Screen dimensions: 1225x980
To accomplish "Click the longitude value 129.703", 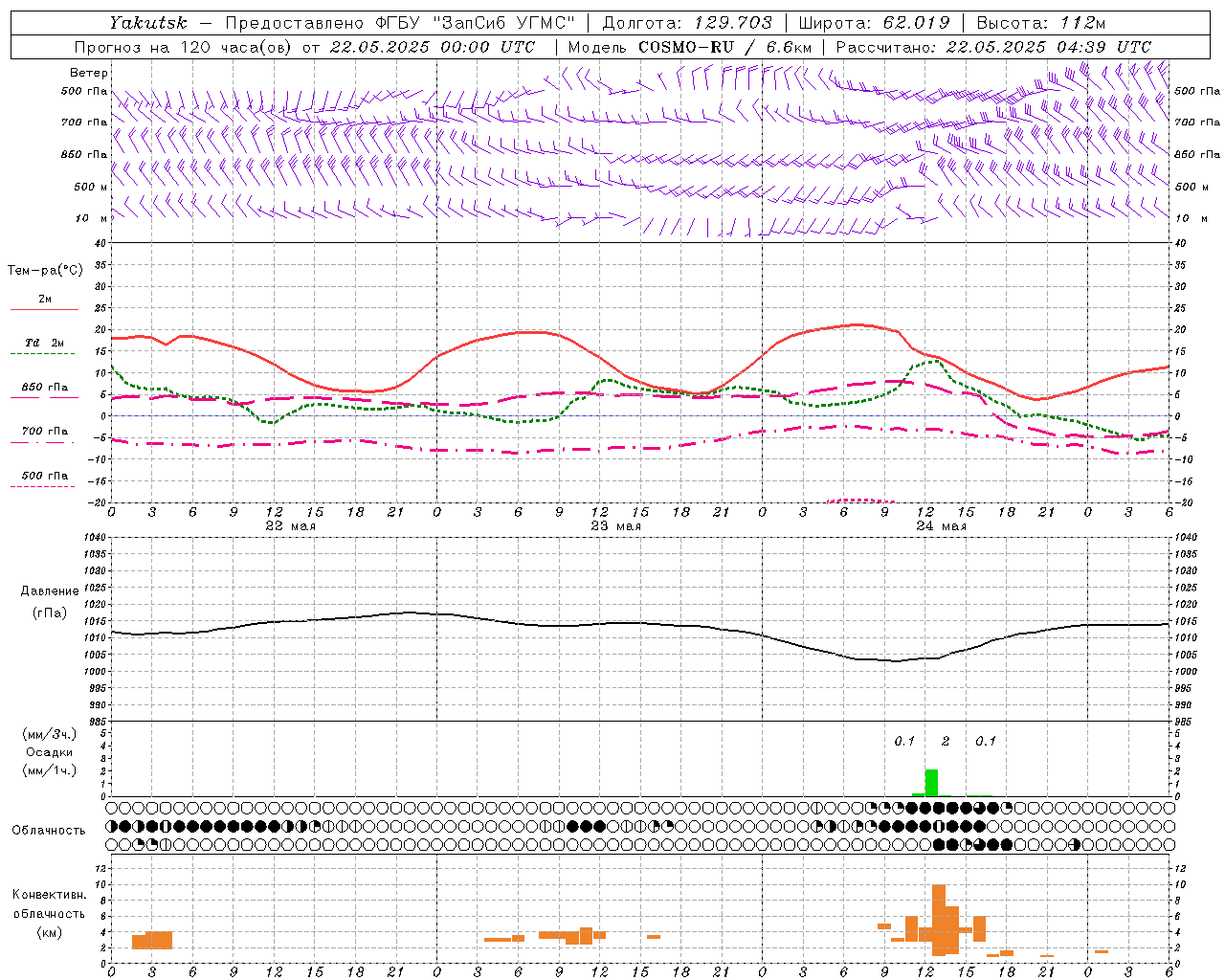I will coord(733,23).
